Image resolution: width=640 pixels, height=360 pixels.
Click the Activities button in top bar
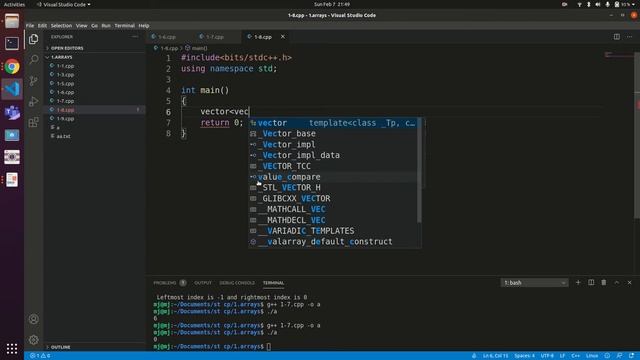pyautogui.click(x=14, y=4)
